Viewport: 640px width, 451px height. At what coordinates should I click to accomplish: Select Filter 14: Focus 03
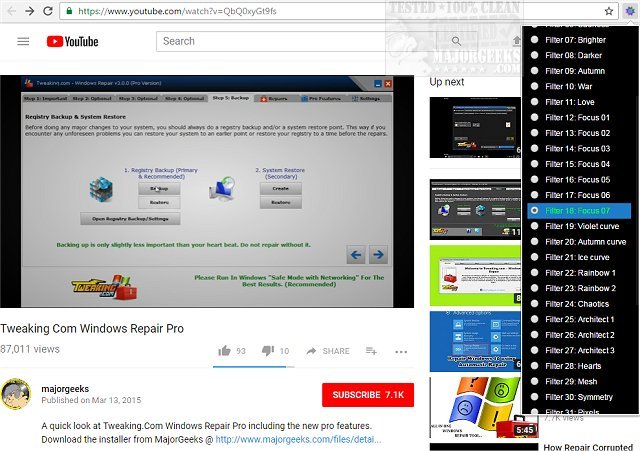coord(576,149)
